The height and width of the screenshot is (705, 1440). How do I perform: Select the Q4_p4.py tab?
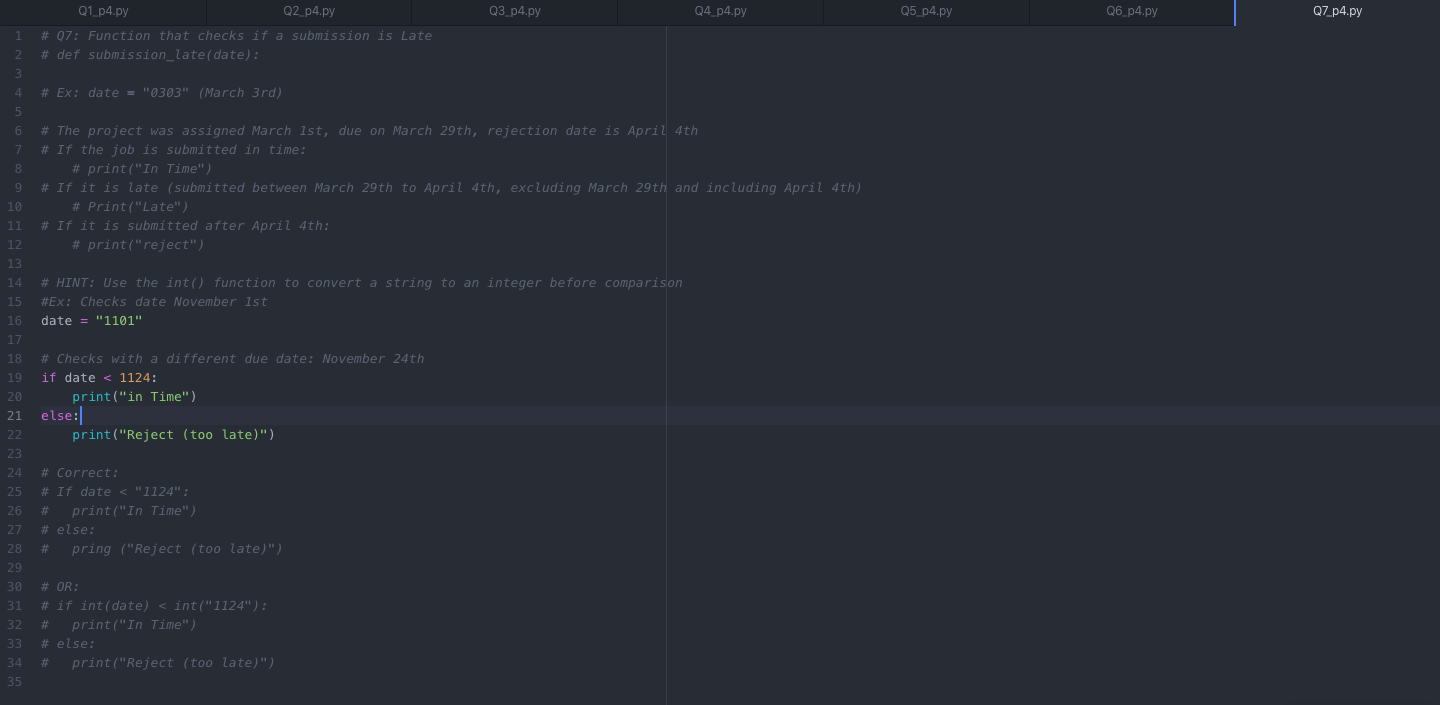tap(720, 11)
